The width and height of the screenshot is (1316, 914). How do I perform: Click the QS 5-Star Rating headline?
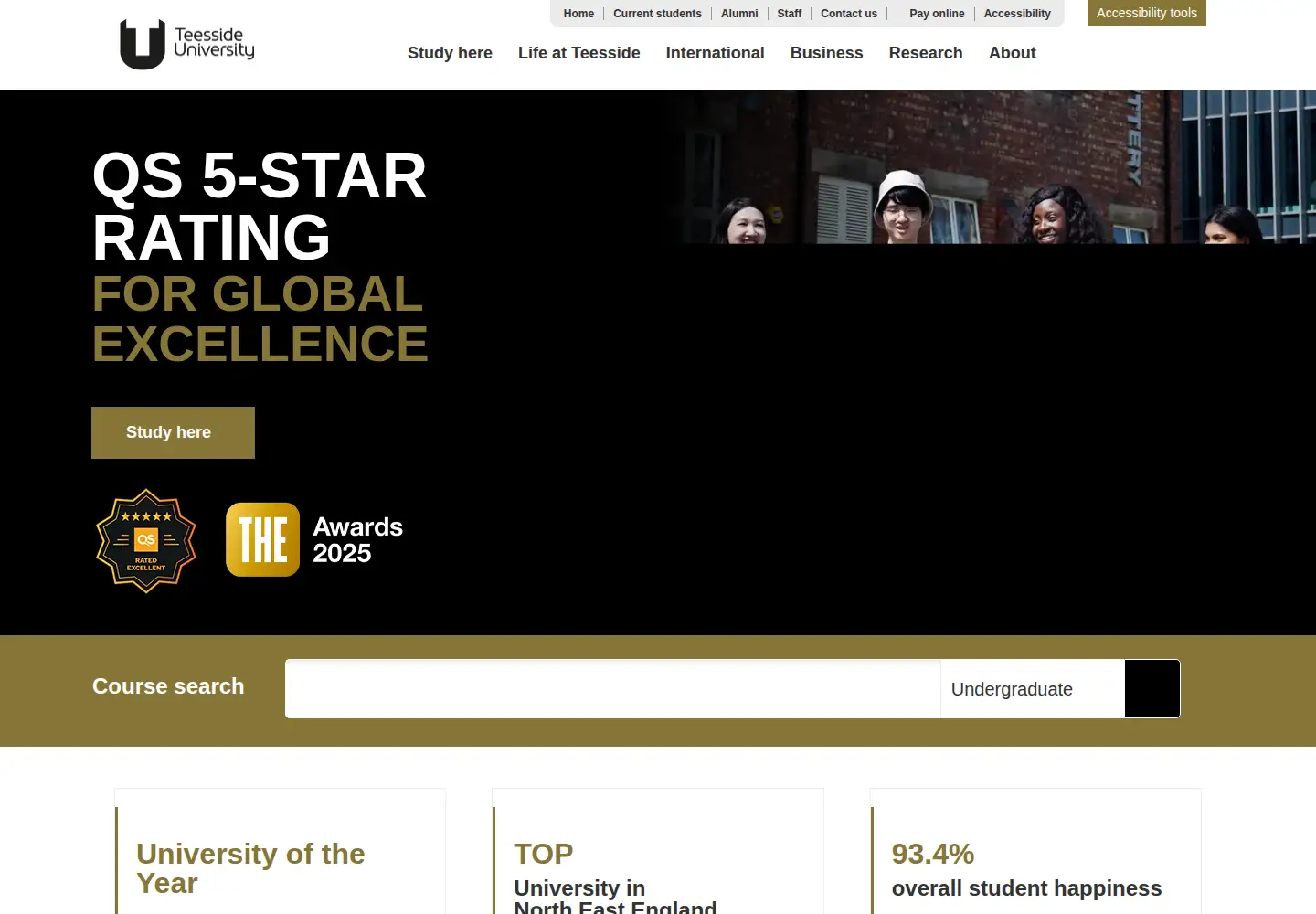tap(260, 206)
